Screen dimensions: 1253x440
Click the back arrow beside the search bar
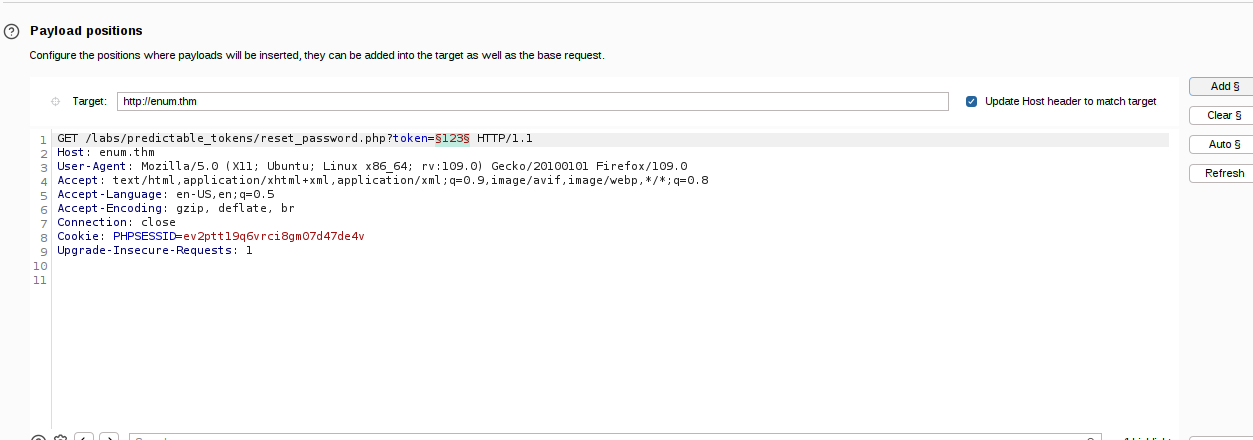point(85,438)
